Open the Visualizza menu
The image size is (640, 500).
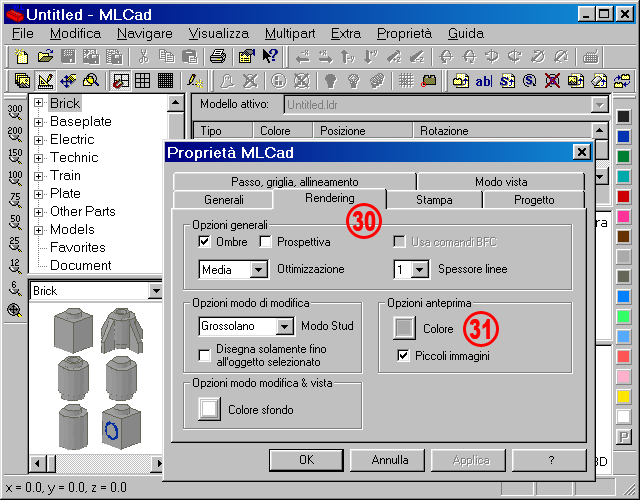click(218, 33)
